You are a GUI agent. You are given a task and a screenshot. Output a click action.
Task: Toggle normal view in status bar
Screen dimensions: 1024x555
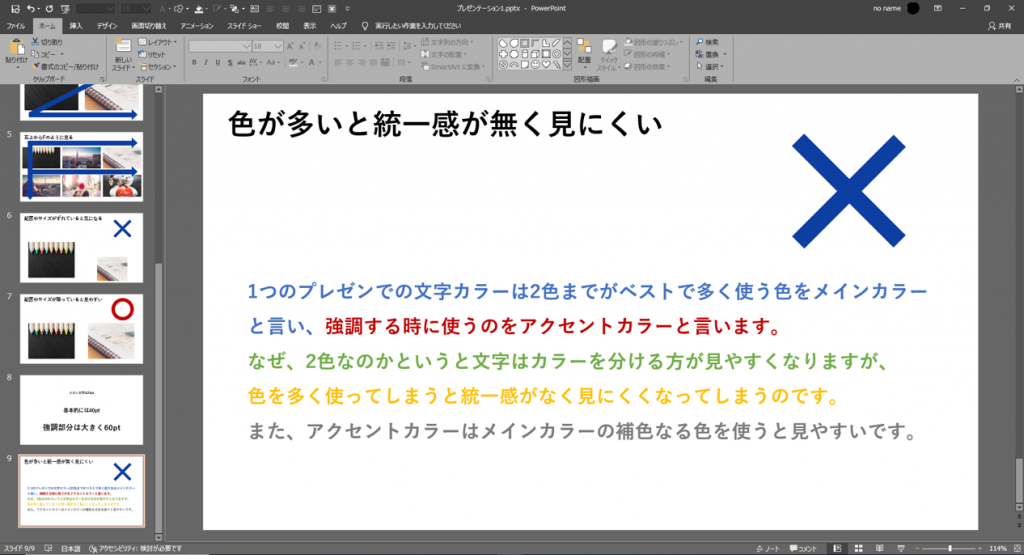click(x=837, y=548)
